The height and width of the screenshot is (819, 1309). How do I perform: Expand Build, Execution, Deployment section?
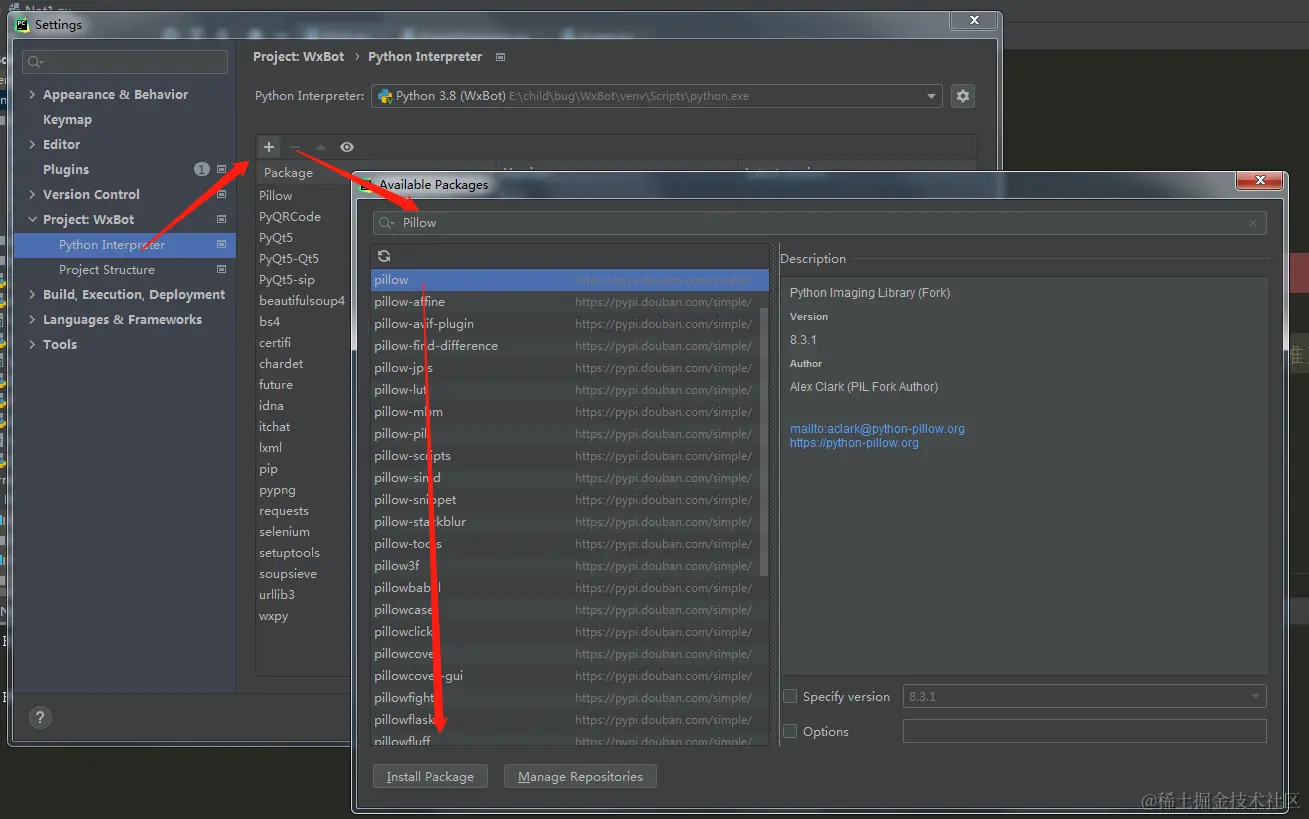tap(33, 295)
